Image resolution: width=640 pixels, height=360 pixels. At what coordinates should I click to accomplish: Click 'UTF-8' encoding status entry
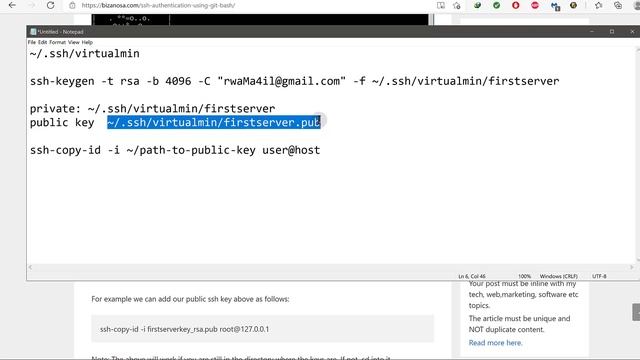599,276
